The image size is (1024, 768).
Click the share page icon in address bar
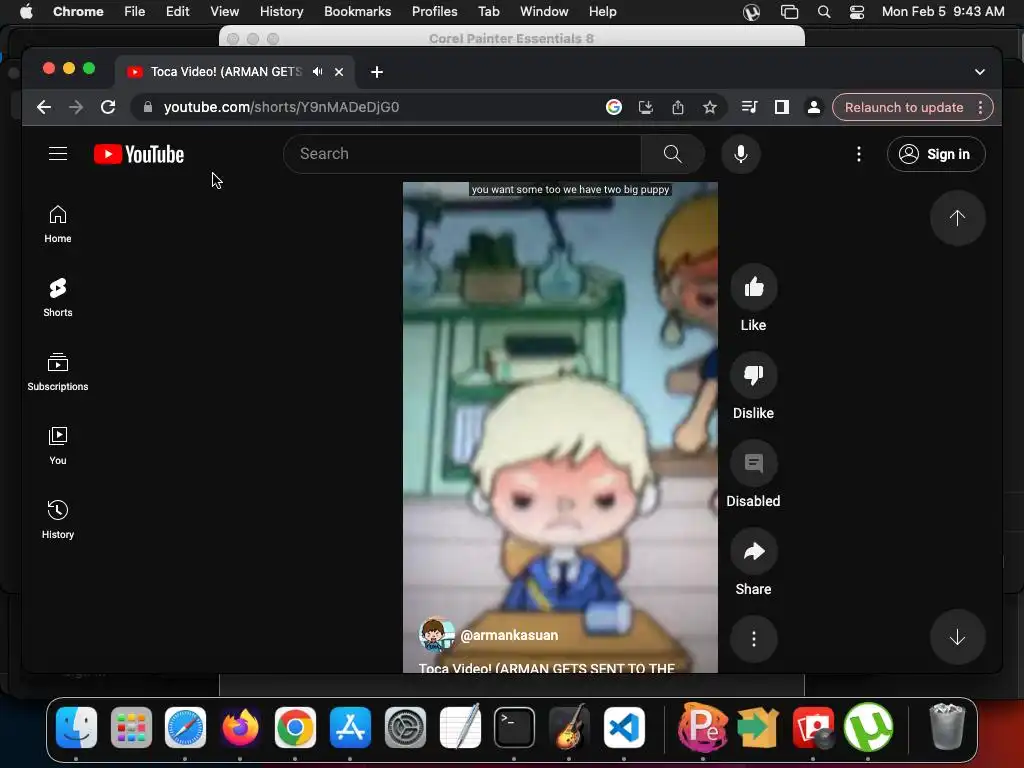(x=678, y=107)
